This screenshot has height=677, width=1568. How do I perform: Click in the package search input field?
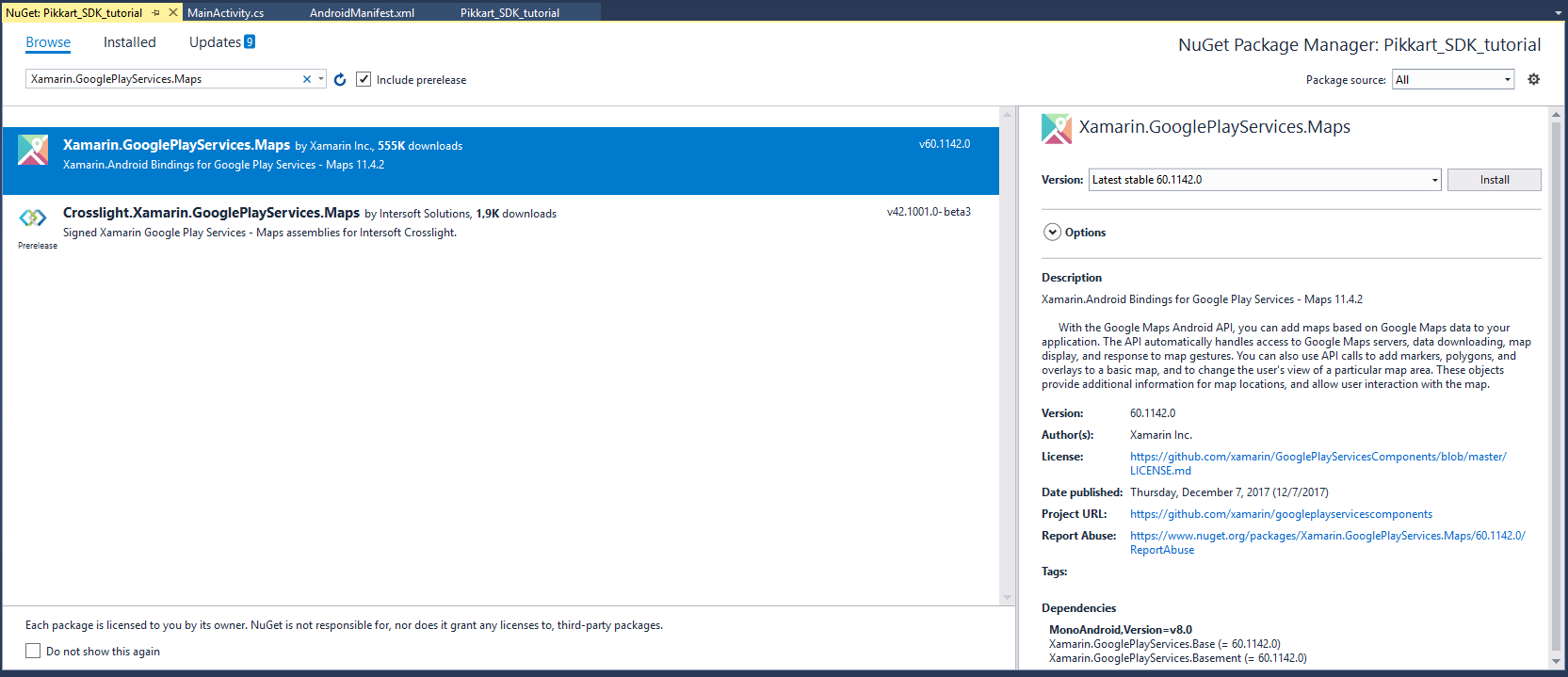tap(164, 79)
